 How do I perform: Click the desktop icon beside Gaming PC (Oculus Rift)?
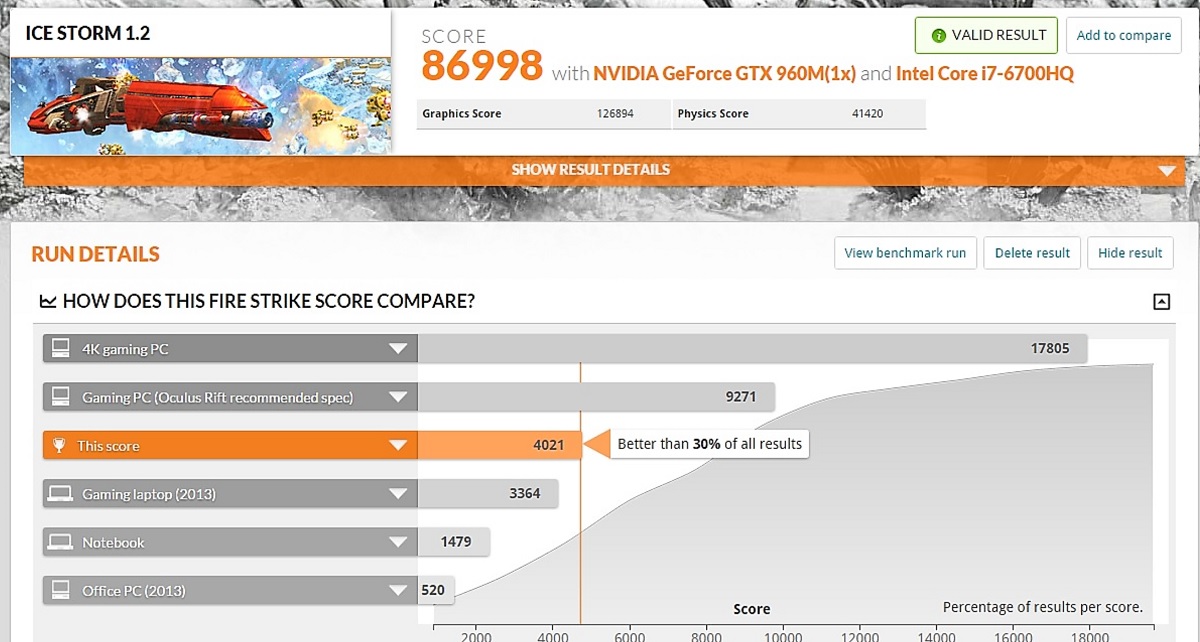tap(60, 397)
